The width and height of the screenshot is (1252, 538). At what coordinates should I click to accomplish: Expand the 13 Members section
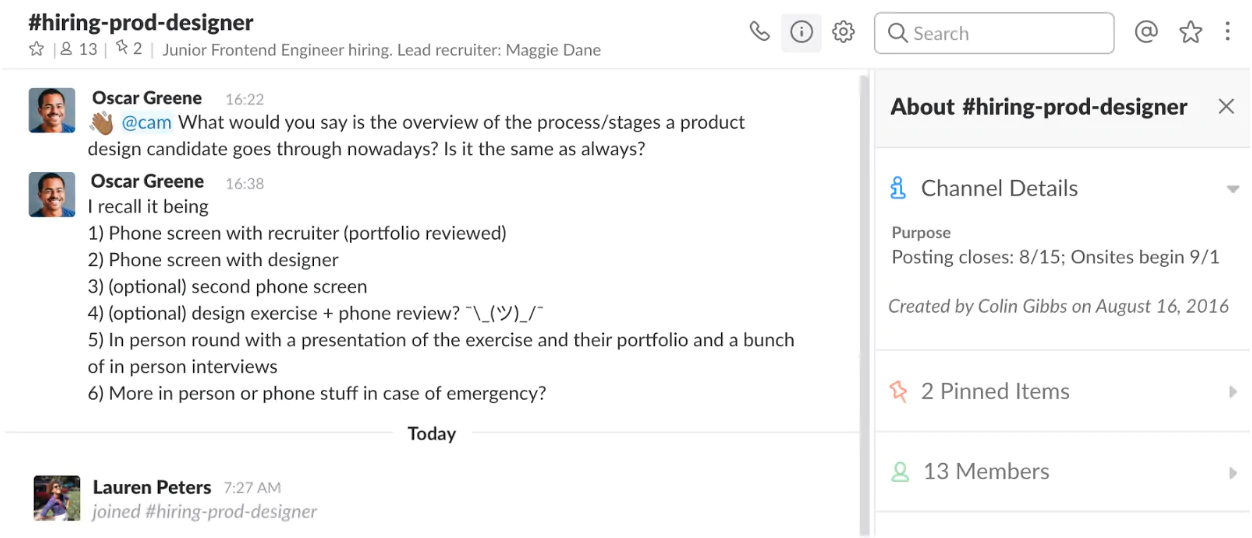[x=1232, y=472]
